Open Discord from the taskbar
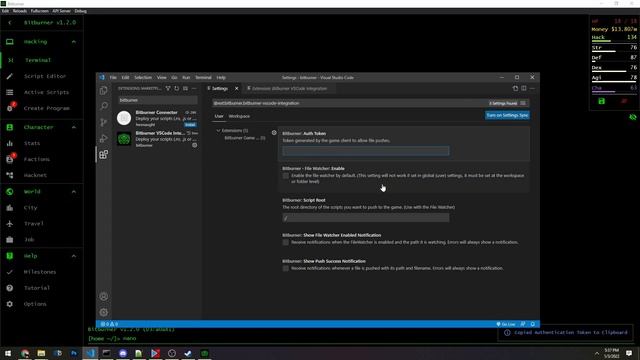This screenshot has width=640, height=360. point(123,353)
